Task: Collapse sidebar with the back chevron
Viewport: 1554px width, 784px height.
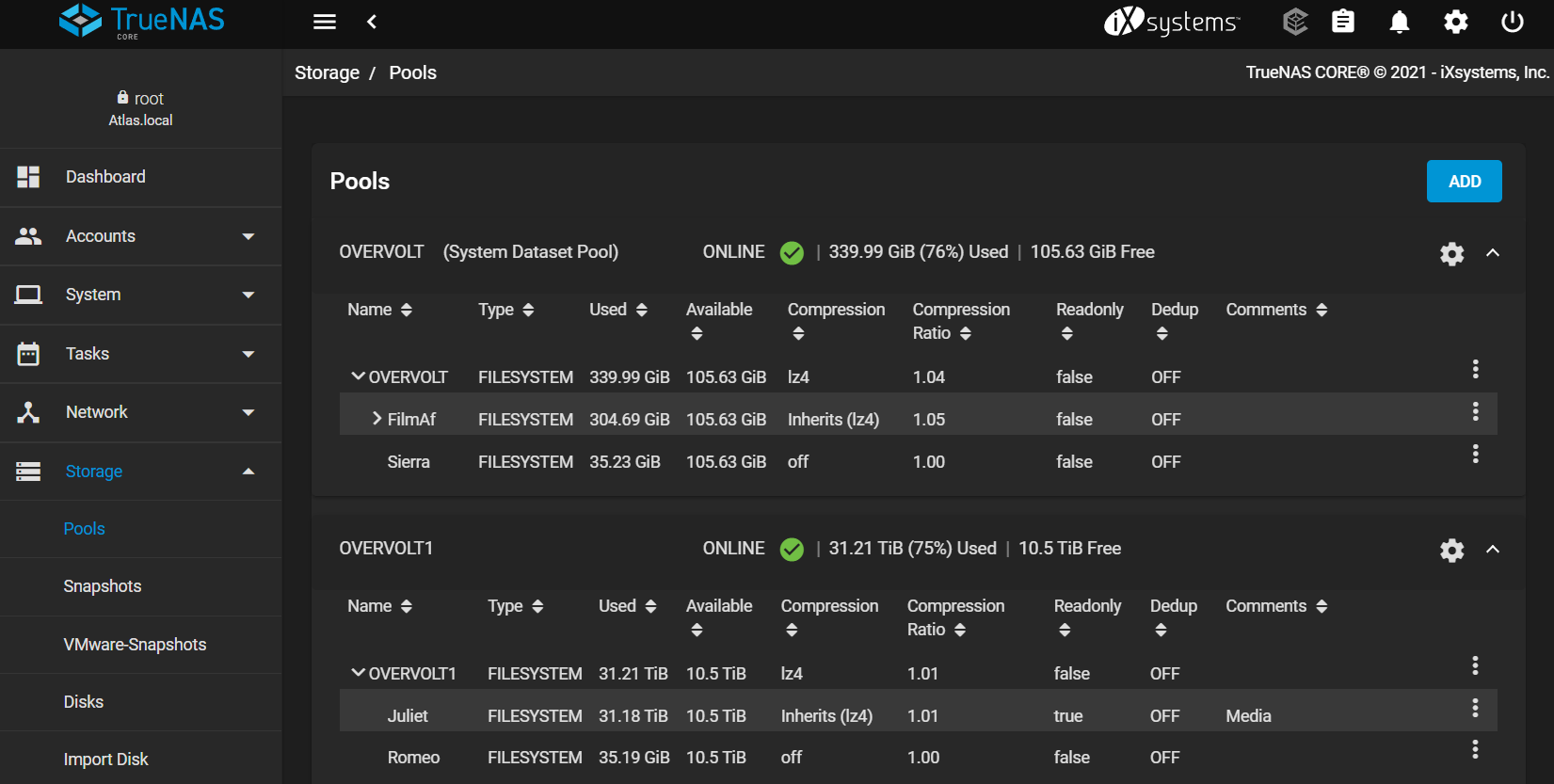Action: click(372, 22)
